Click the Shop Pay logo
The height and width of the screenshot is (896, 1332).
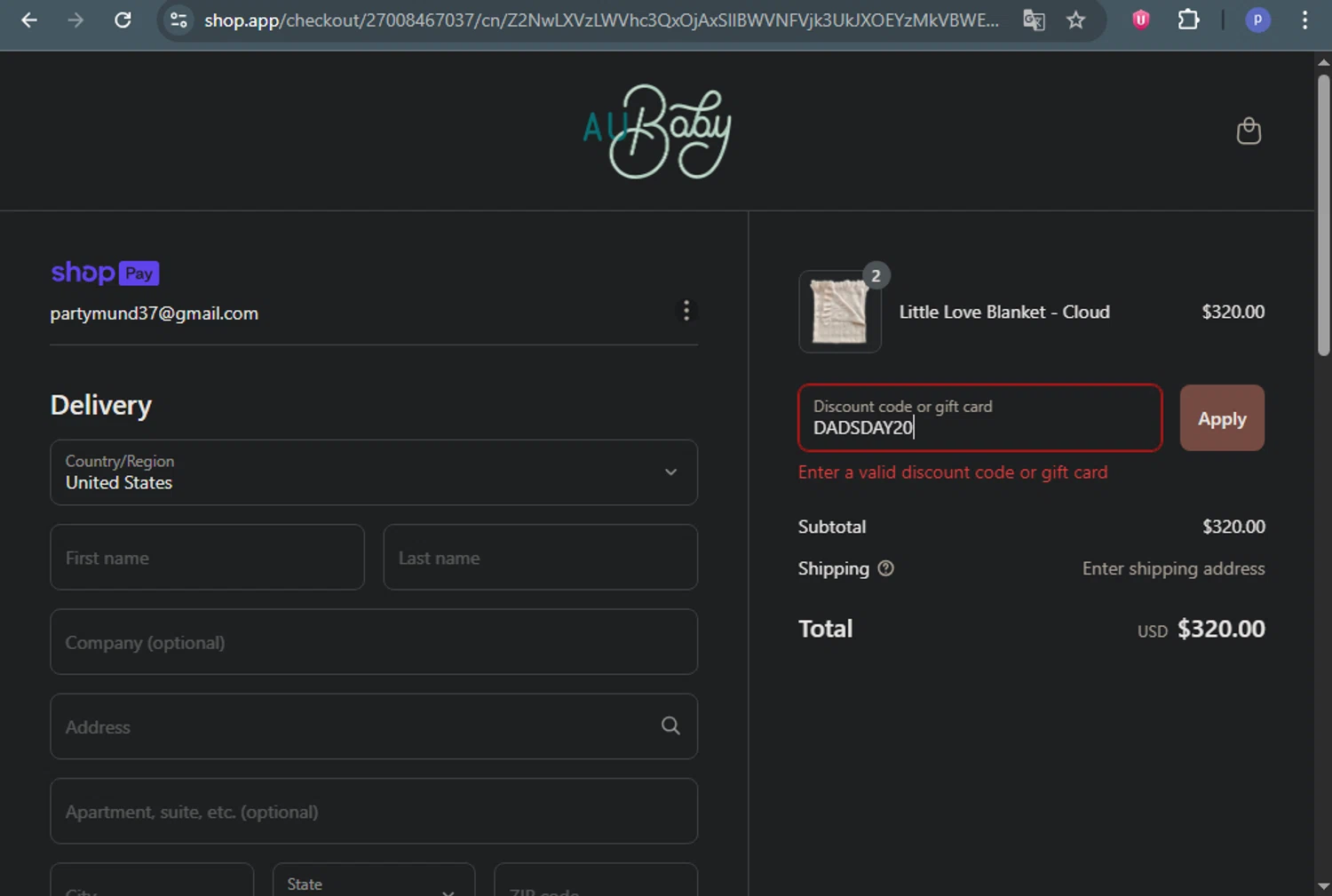click(x=105, y=273)
